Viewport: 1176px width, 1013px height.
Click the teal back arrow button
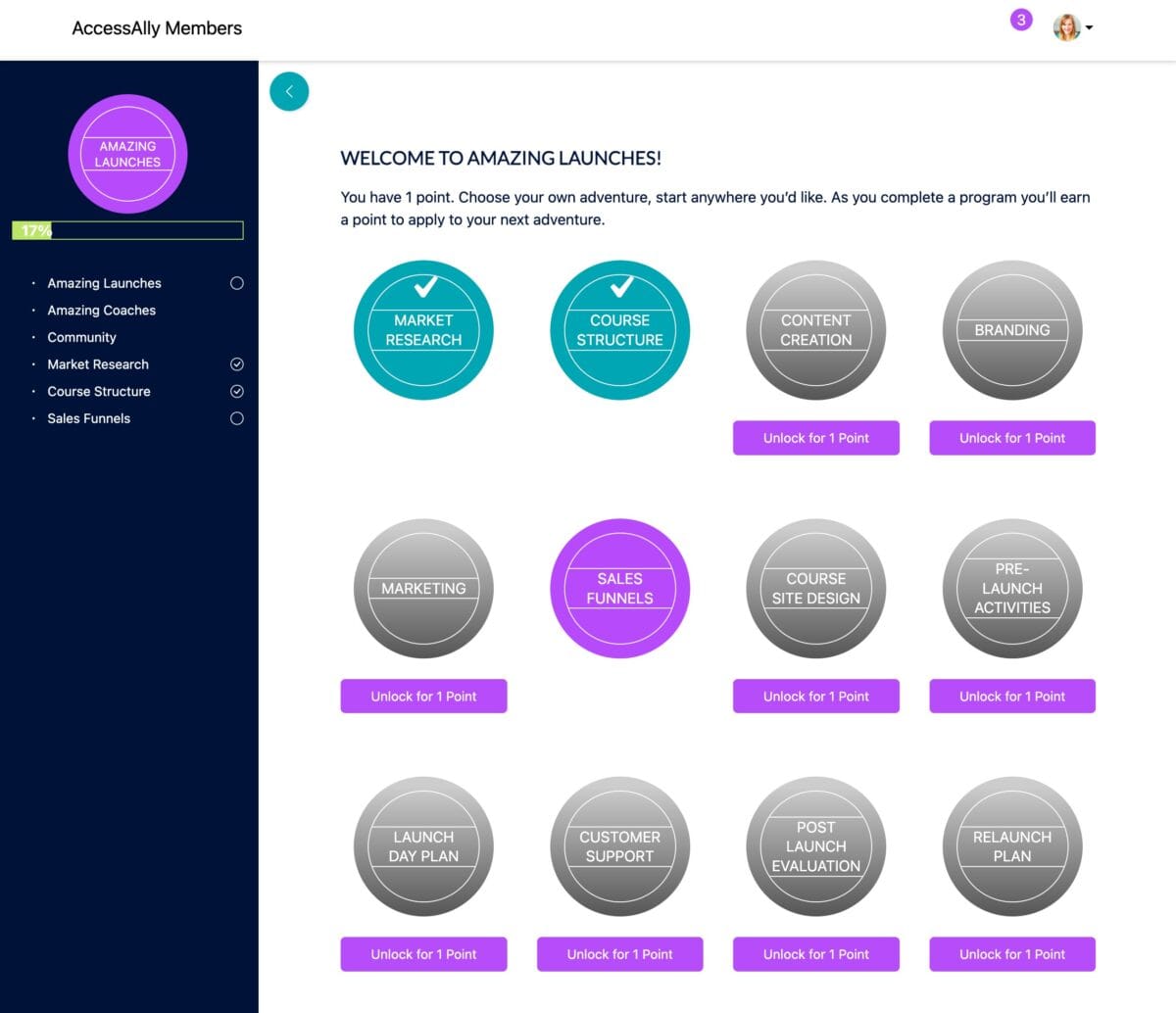289,90
